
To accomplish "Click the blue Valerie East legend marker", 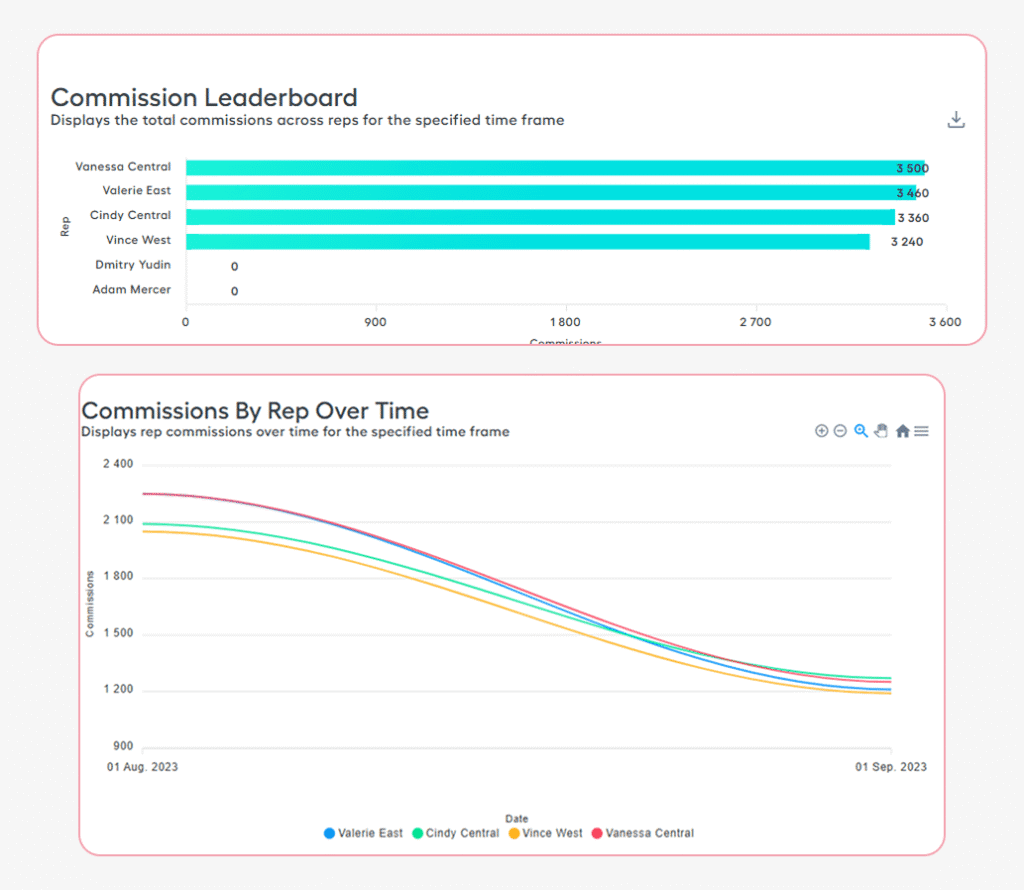I will (329, 833).
